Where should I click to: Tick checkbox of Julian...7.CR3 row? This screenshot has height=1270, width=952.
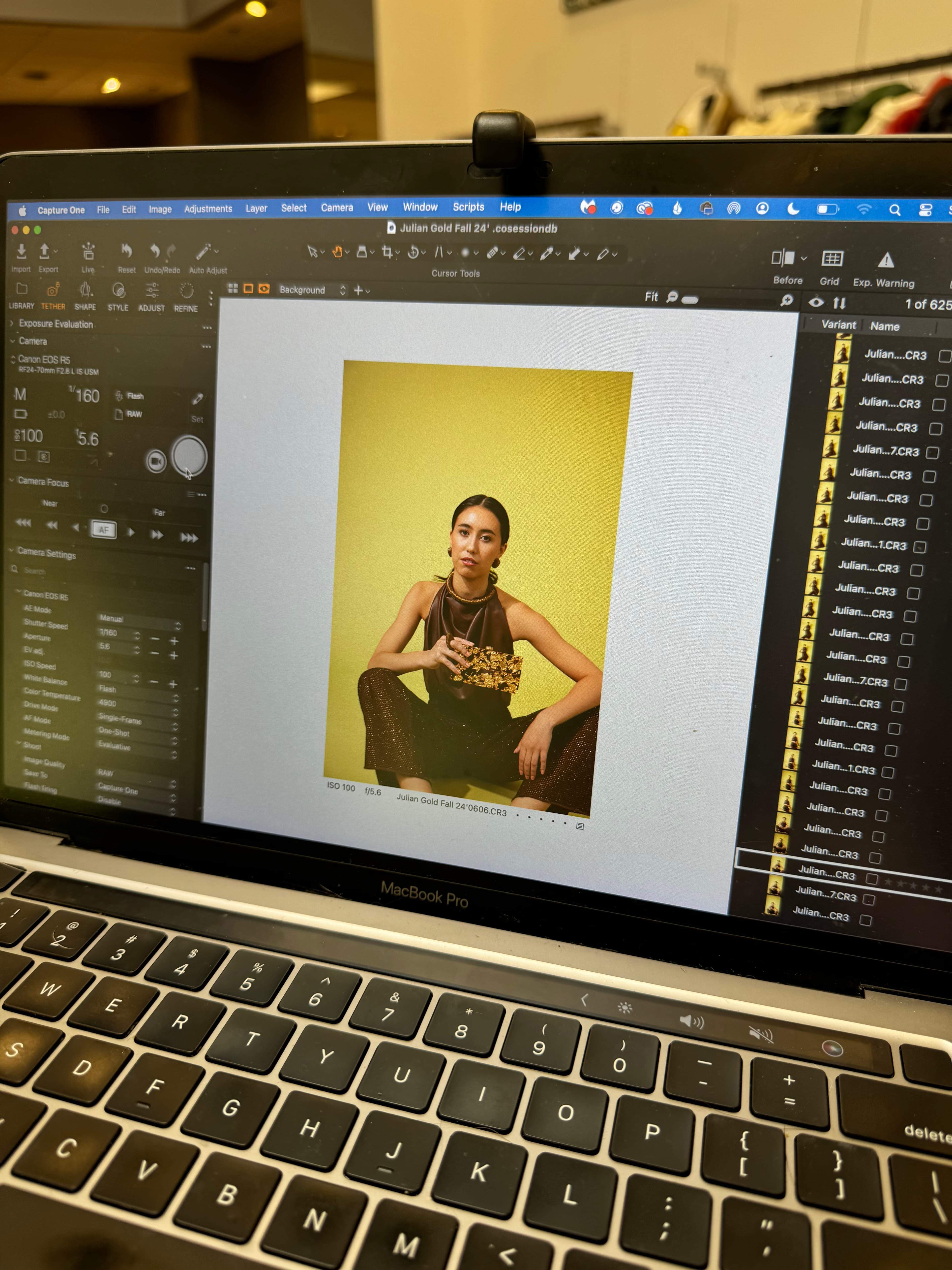[932, 452]
